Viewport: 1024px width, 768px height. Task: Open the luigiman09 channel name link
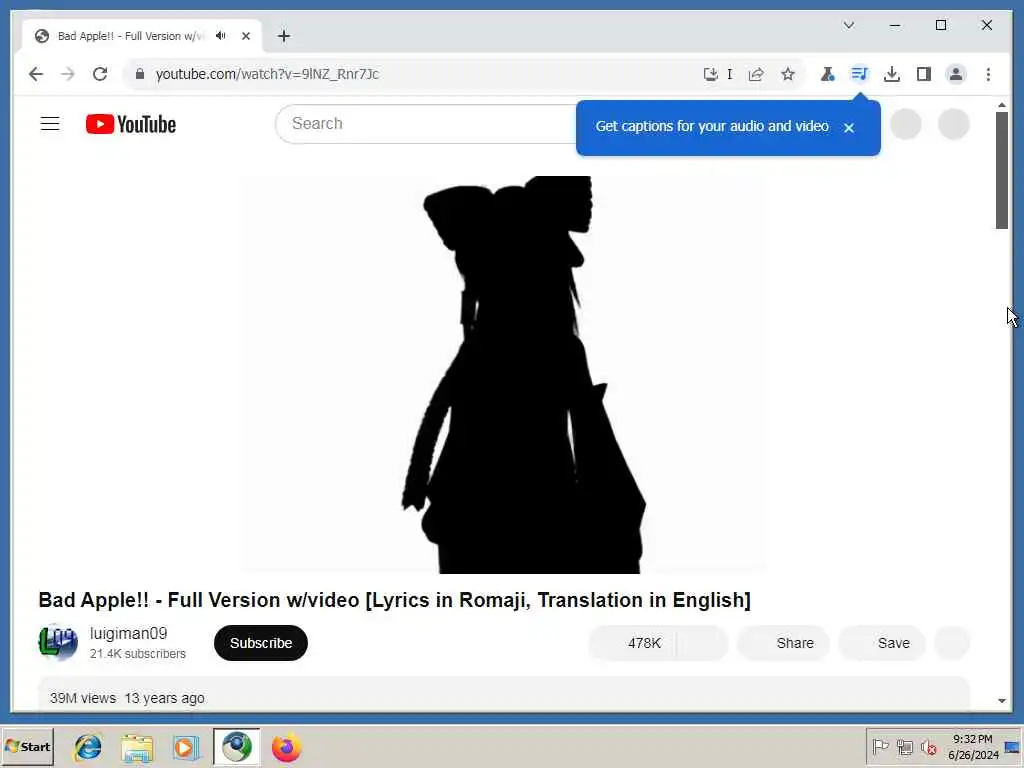129,633
